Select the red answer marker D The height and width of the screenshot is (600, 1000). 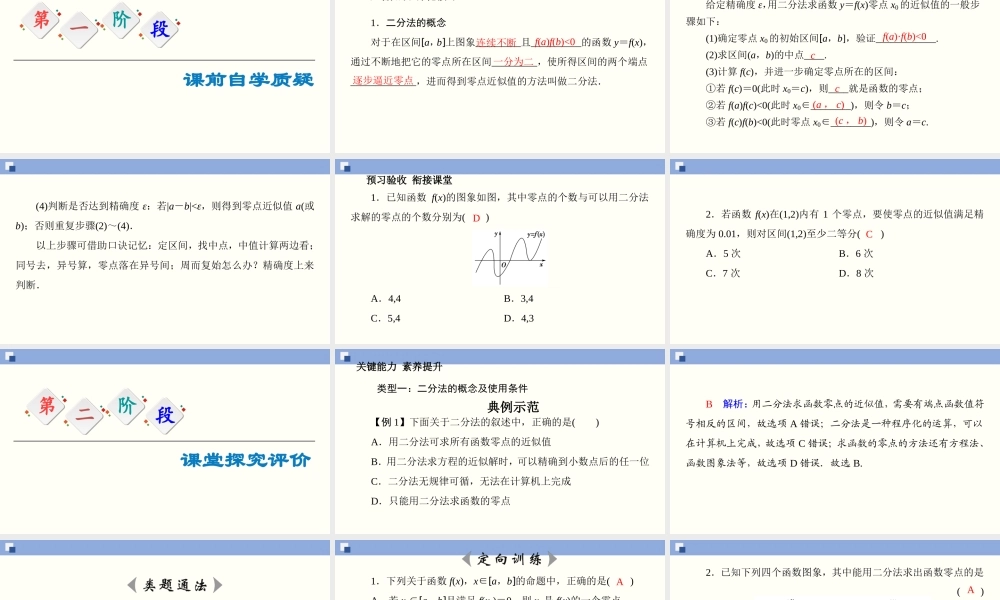476,218
